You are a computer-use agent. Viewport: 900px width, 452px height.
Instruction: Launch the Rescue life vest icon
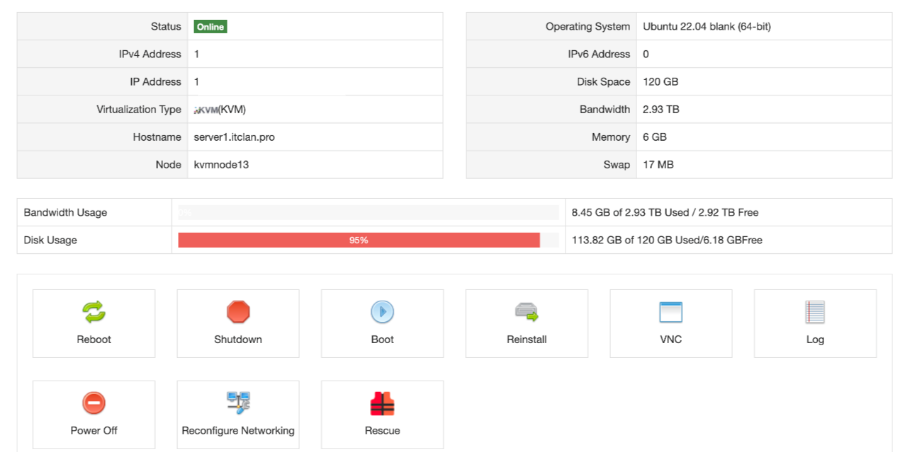tap(382, 403)
